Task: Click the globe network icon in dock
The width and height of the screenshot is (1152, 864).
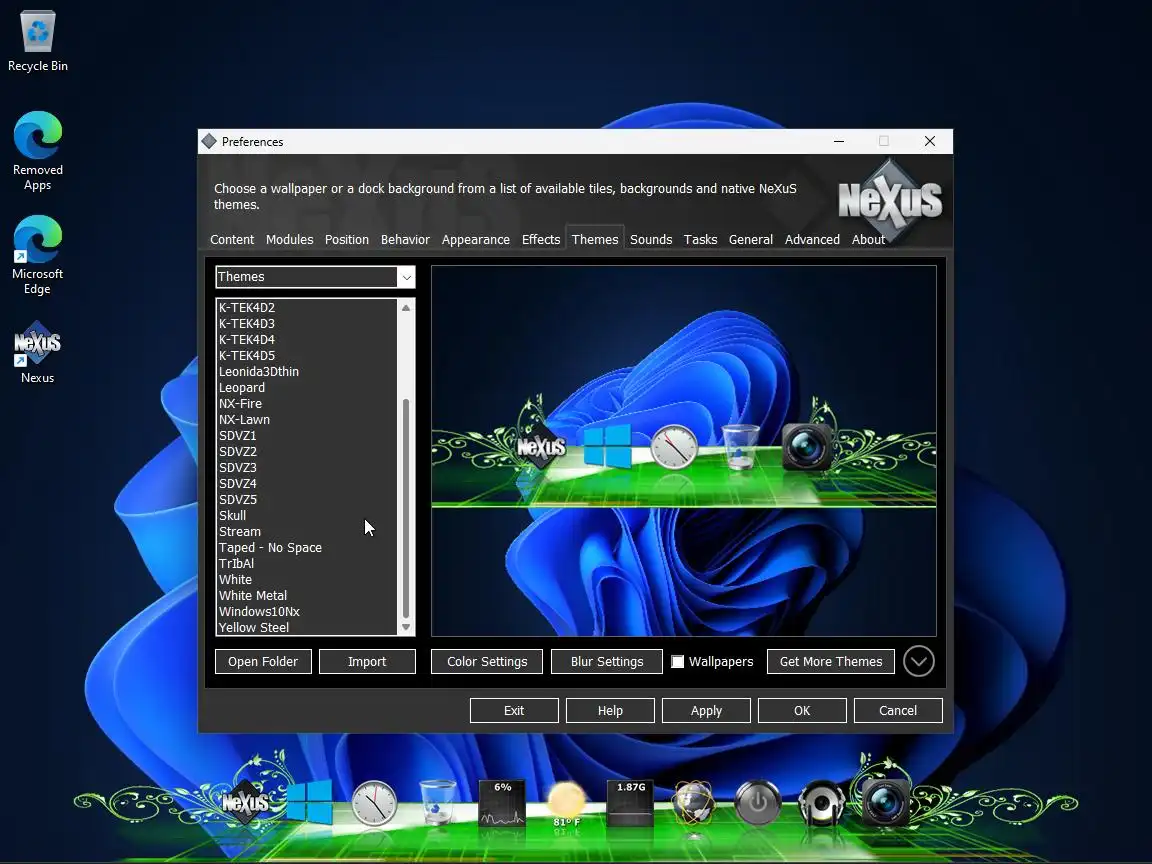Action: [694, 803]
